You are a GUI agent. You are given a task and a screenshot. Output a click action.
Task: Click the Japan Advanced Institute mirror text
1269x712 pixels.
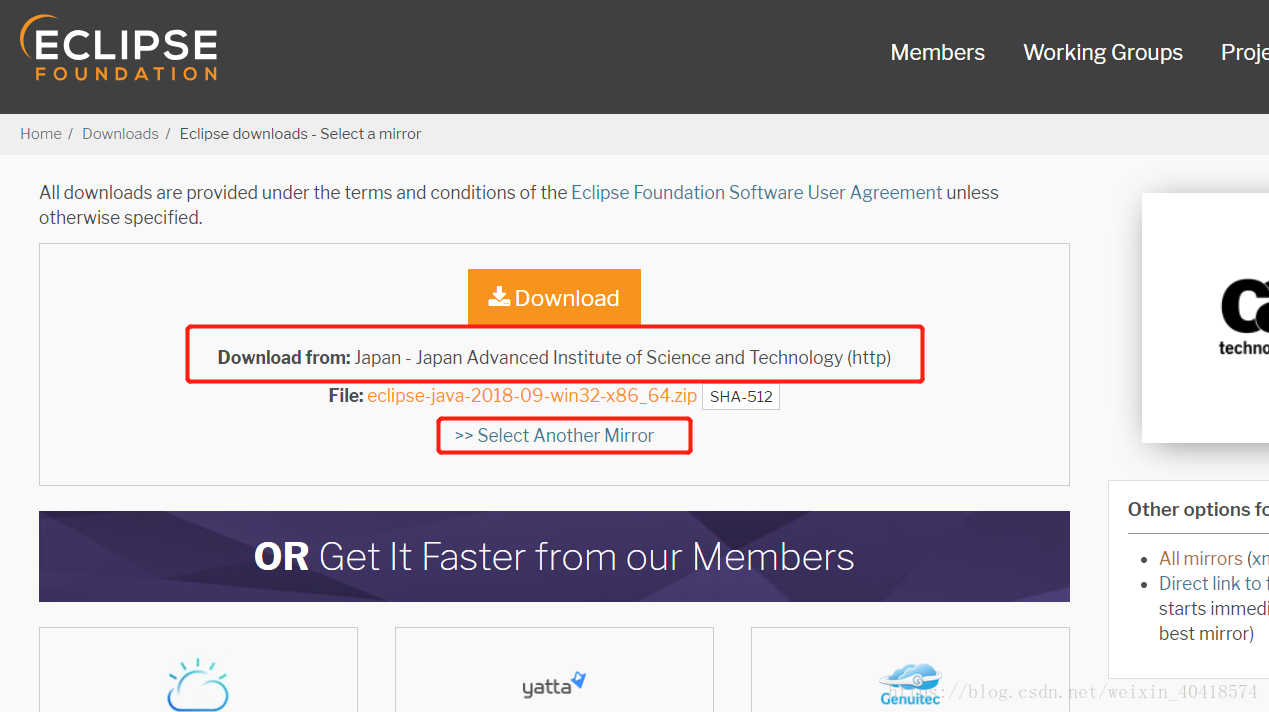[x=622, y=358]
